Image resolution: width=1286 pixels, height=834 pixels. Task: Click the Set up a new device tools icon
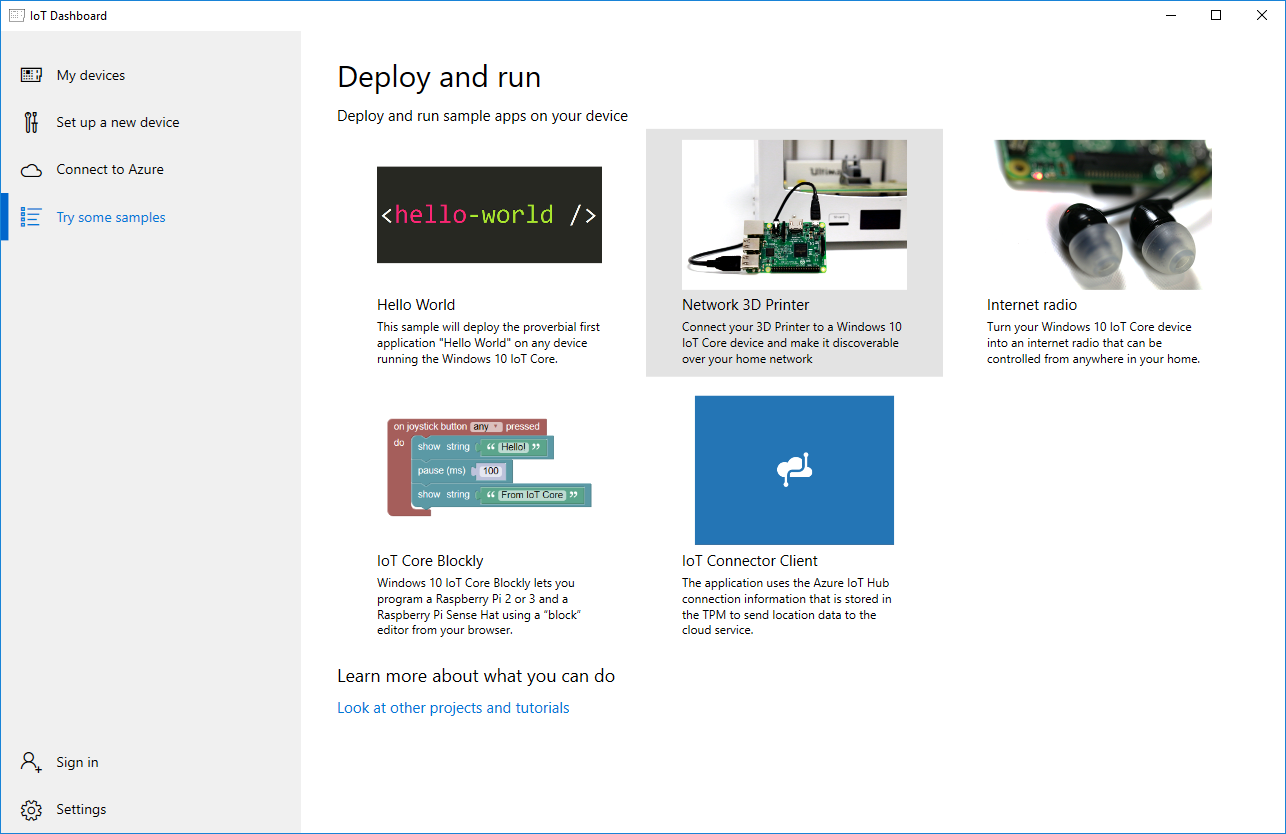click(31, 122)
